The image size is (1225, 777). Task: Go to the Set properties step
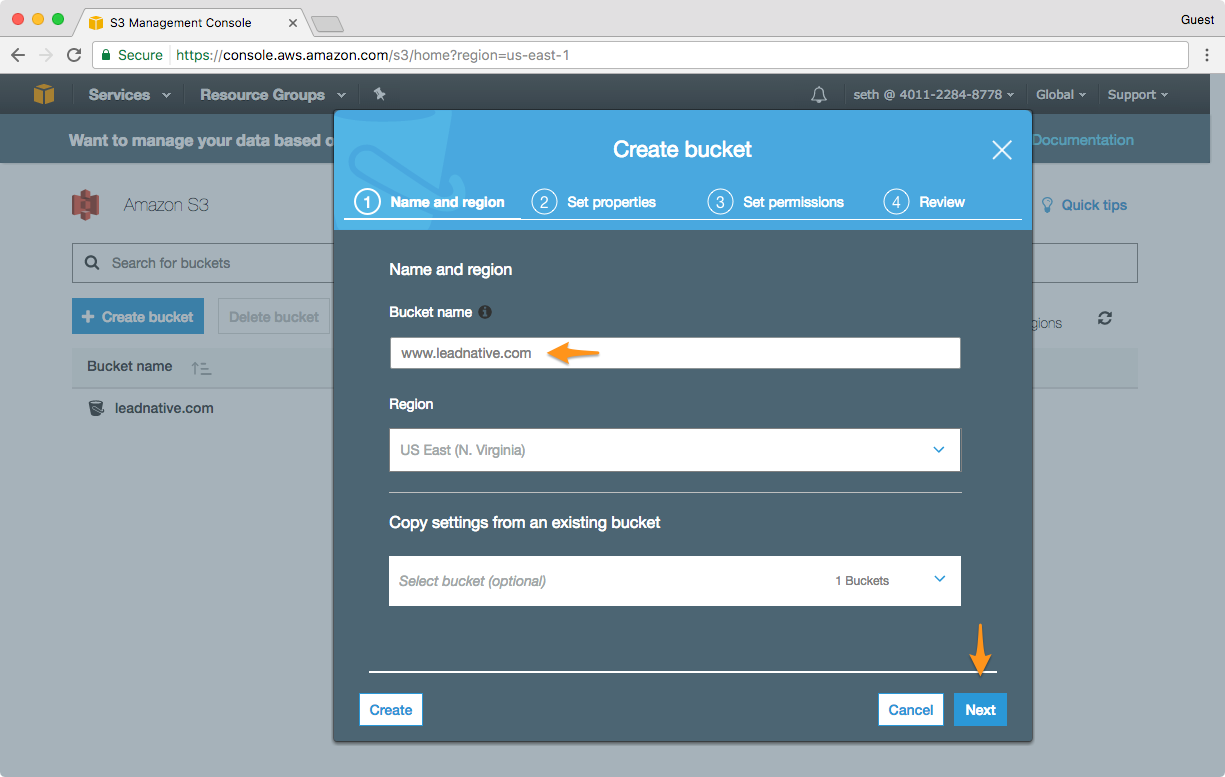point(596,202)
